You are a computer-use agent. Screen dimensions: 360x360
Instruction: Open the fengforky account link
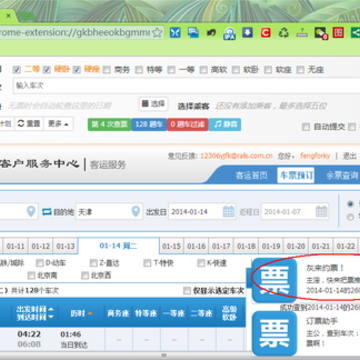pos(315,156)
